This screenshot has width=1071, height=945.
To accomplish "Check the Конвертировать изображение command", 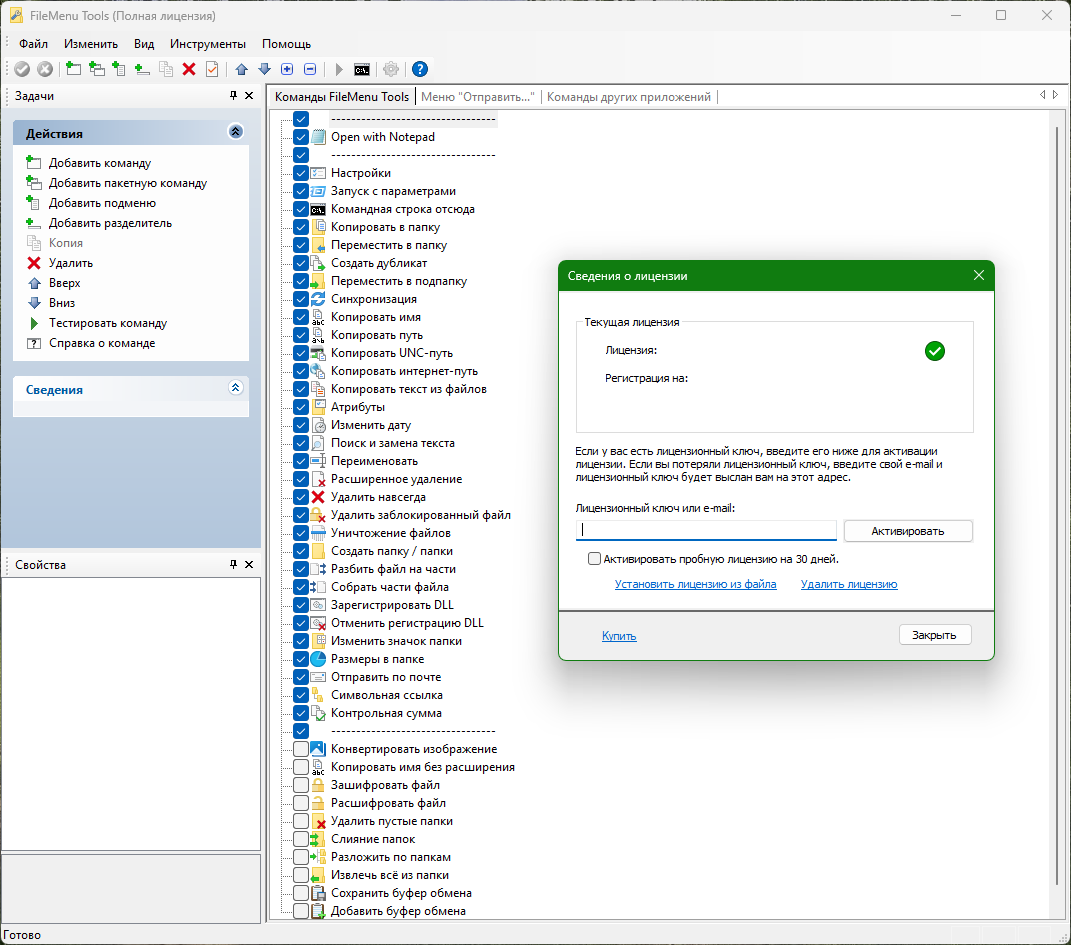I will click(301, 749).
